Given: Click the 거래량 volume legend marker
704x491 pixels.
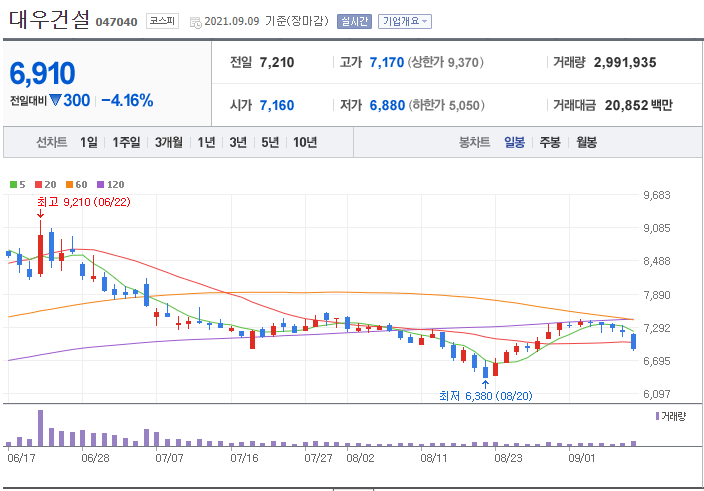Looking at the screenshot, I should pyautogui.click(x=657, y=416).
